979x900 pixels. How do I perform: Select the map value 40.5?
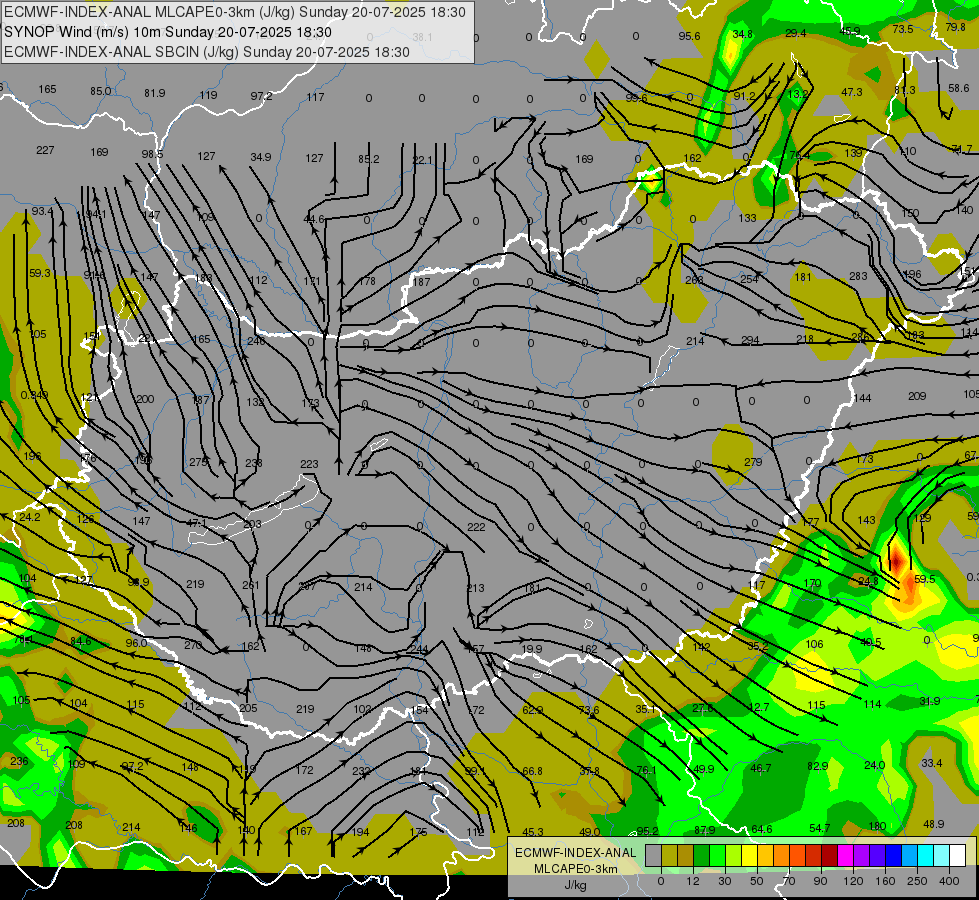click(870, 642)
